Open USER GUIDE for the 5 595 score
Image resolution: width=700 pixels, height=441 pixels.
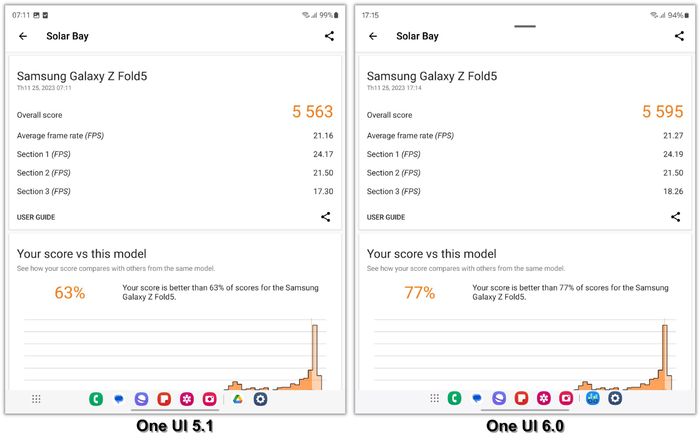pos(386,217)
